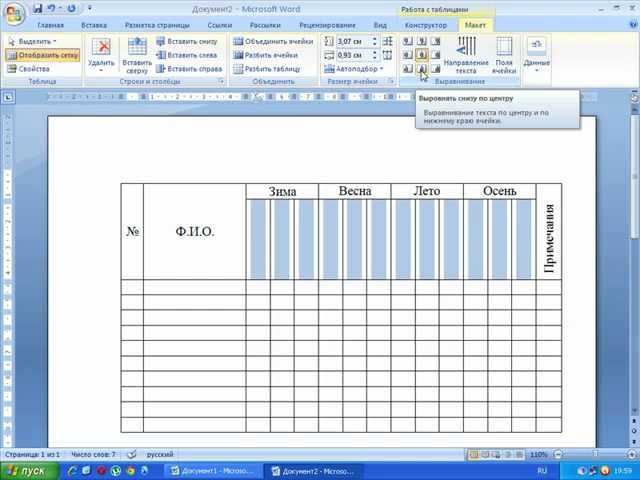The image size is (640, 480).
Task: Click Число слов: 7 in status bar
Action: click(93, 454)
